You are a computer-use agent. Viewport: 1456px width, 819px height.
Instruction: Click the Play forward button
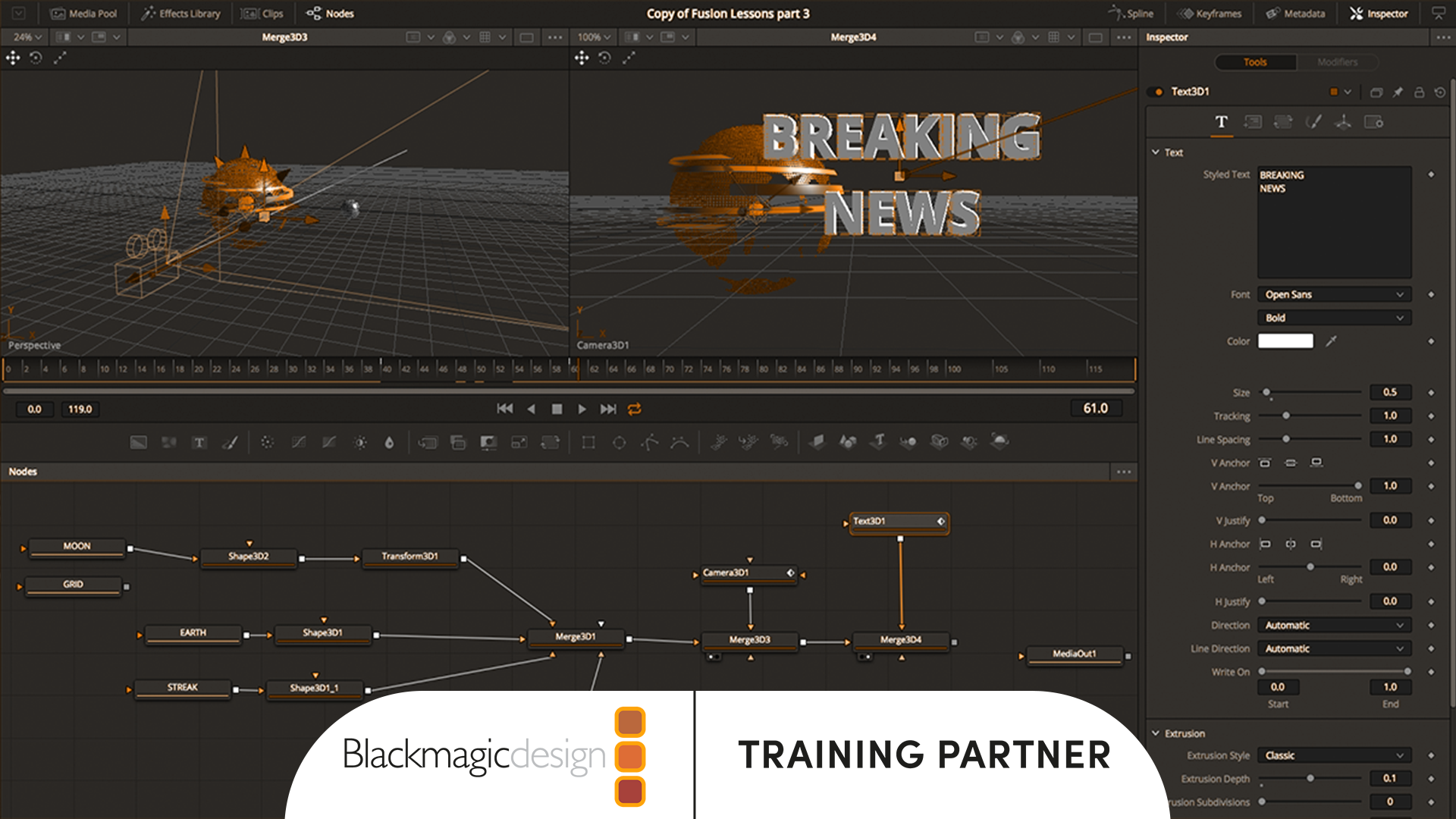coord(582,409)
